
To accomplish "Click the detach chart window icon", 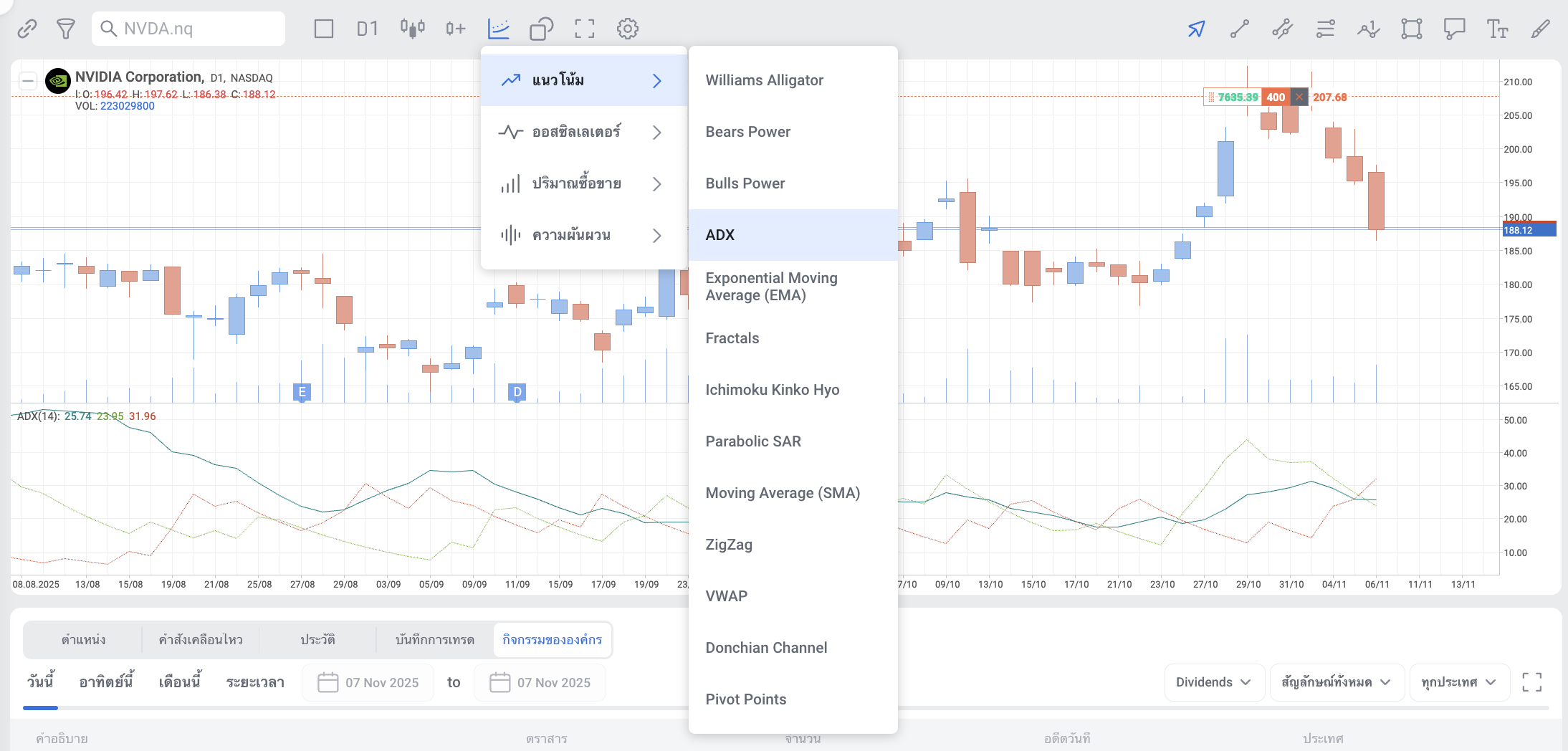I will tap(542, 29).
